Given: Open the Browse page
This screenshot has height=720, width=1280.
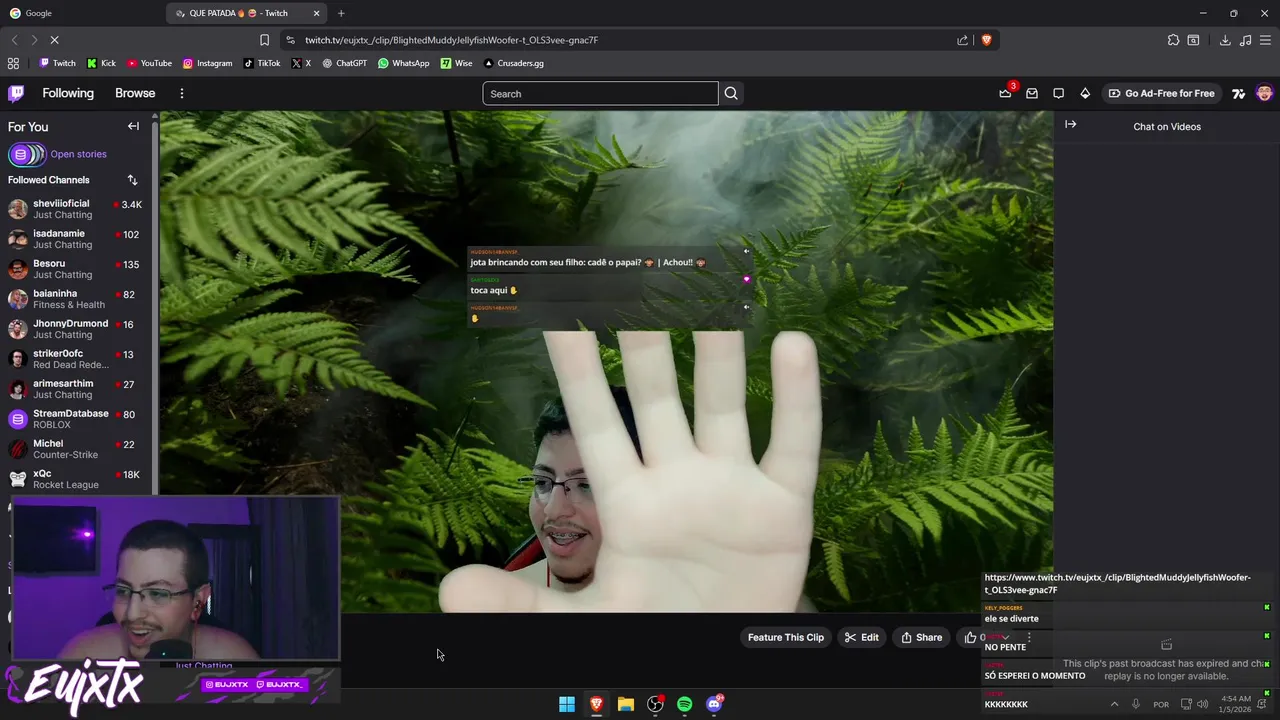Looking at the screenshot, I should pyautogui.click(x=135, y=93).
